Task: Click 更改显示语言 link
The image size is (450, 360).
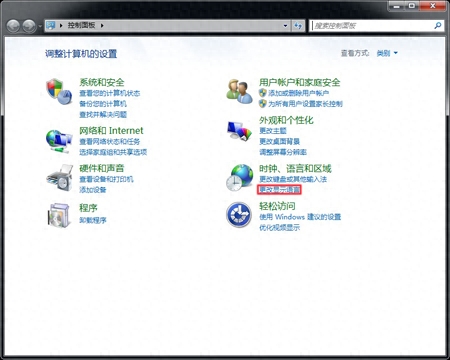Action: (x=280, y=190)
